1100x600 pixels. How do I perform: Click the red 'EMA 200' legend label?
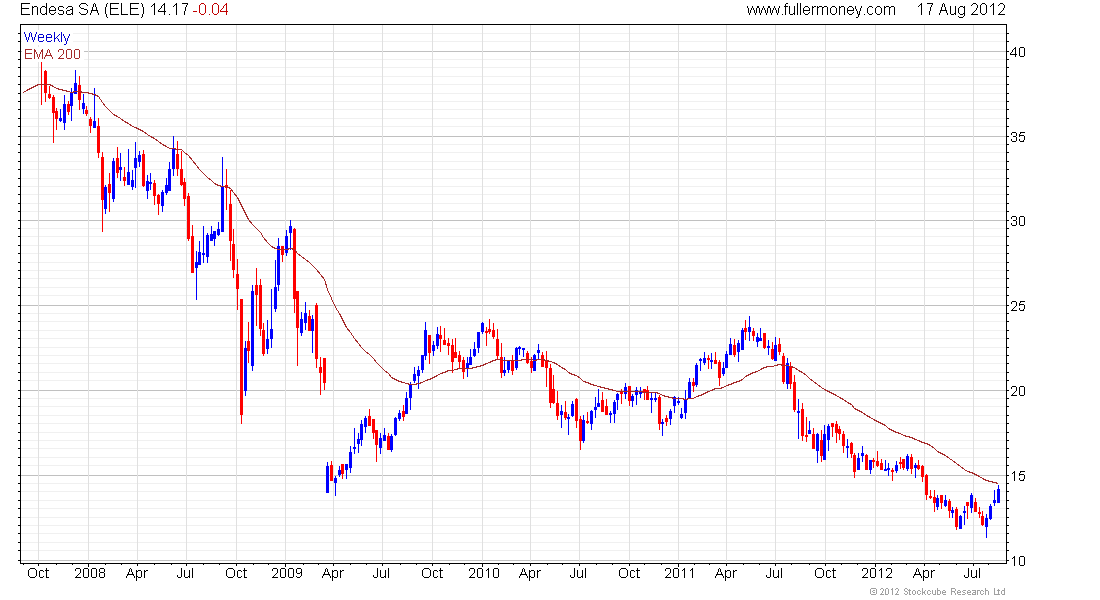coord(53,54)
